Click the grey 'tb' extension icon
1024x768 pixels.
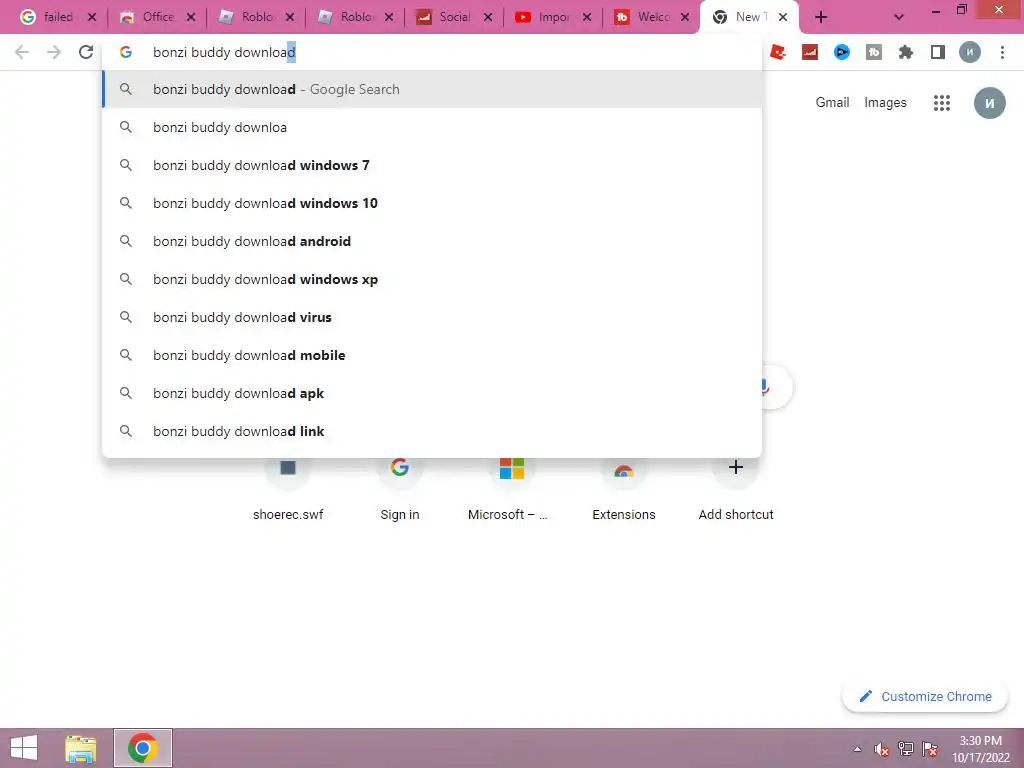(x=874, y=52)
